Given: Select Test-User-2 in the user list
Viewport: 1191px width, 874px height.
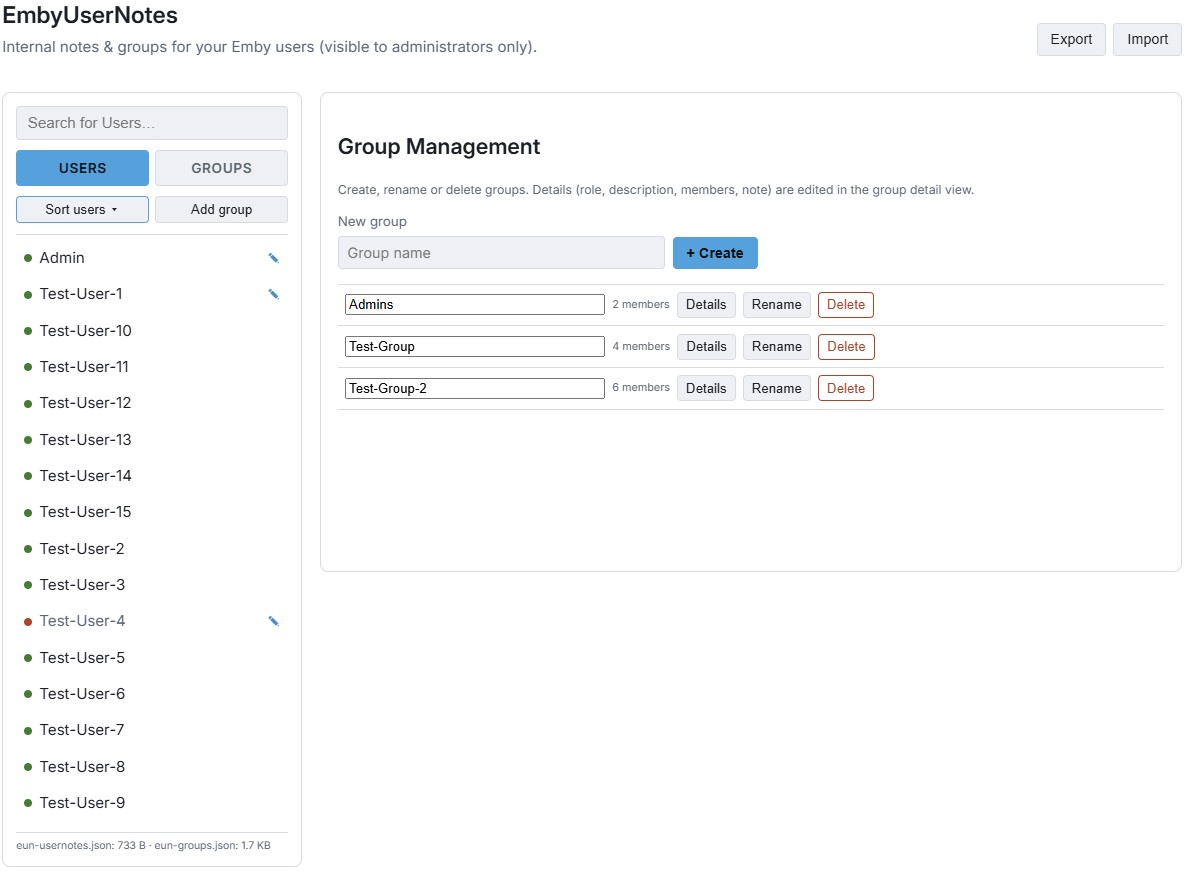Looking at the screenshot, I should pyautogui.click(x=152, y=548).
